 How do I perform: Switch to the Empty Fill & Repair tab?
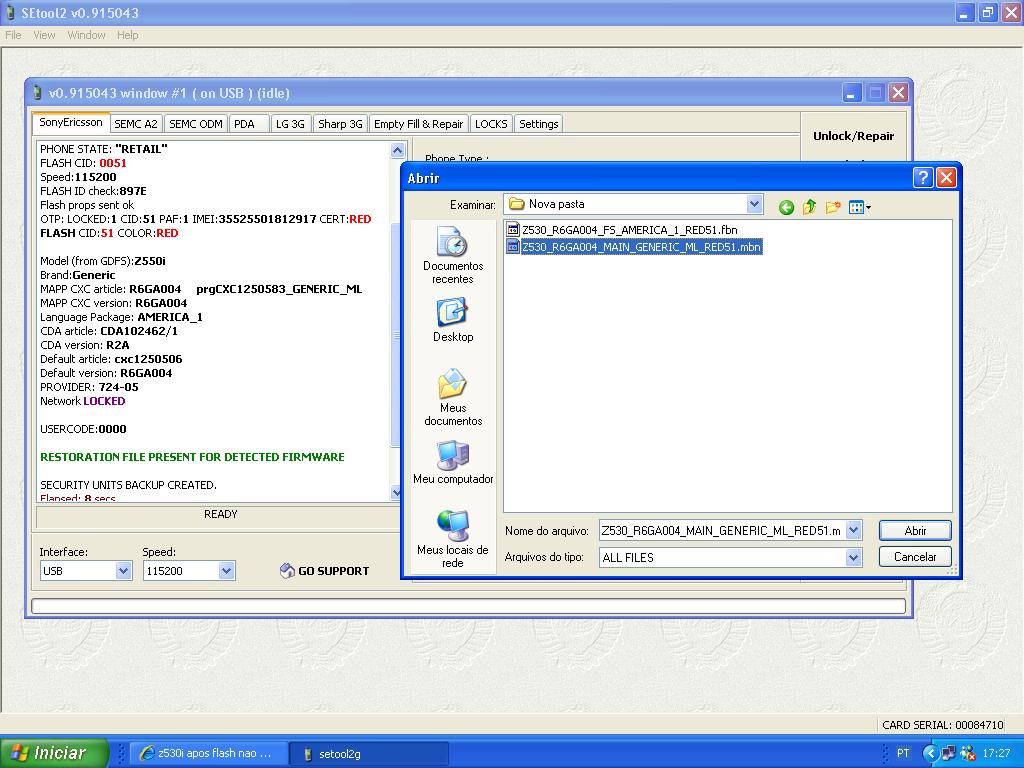pyautogui.click(x=419, y=124)
